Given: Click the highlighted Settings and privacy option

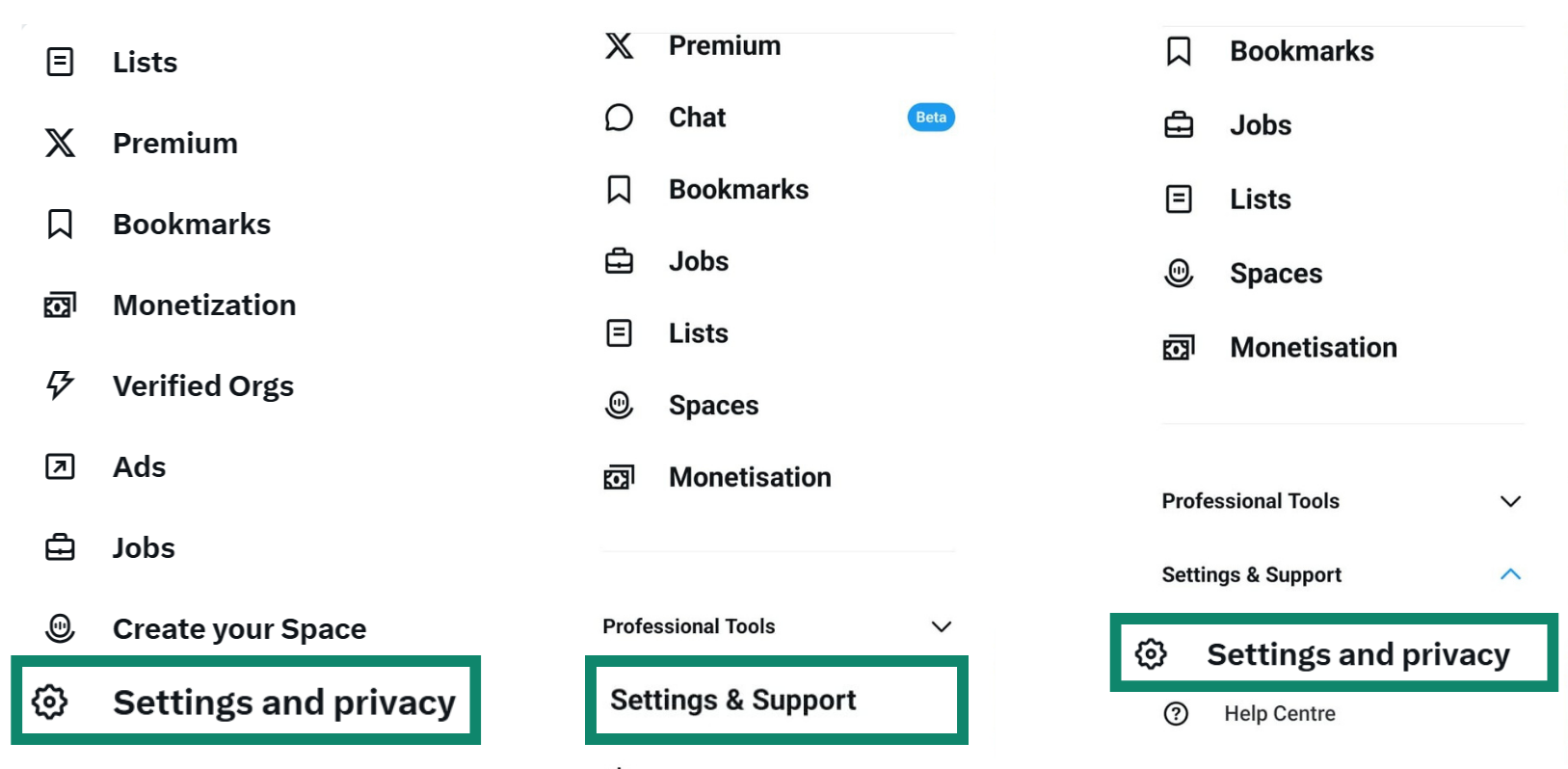Looking at the screenshot, I should point(1357,653).
